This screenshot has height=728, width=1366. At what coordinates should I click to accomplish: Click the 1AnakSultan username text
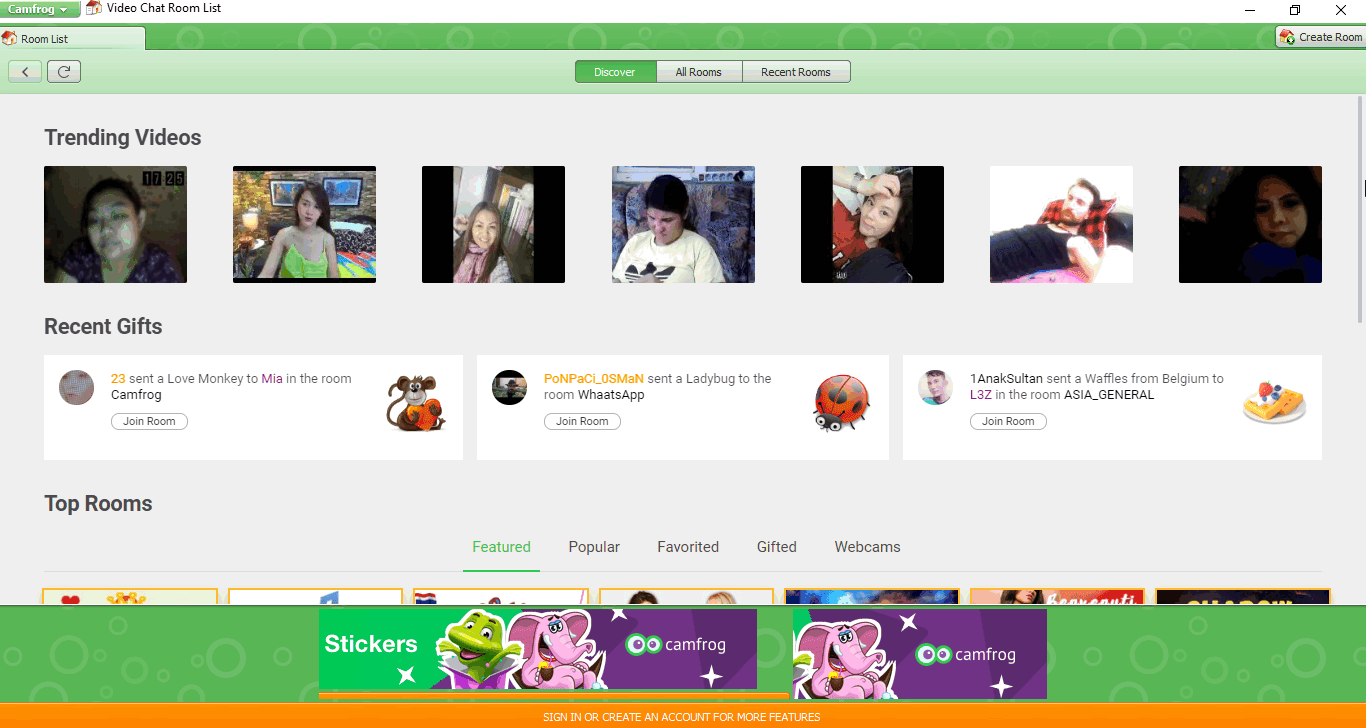point(1006,379)
